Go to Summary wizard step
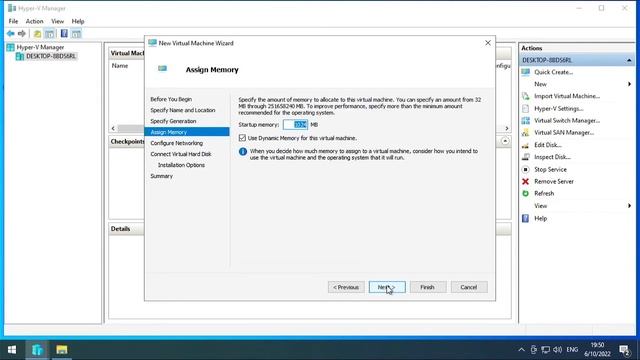 pos(162,176)
